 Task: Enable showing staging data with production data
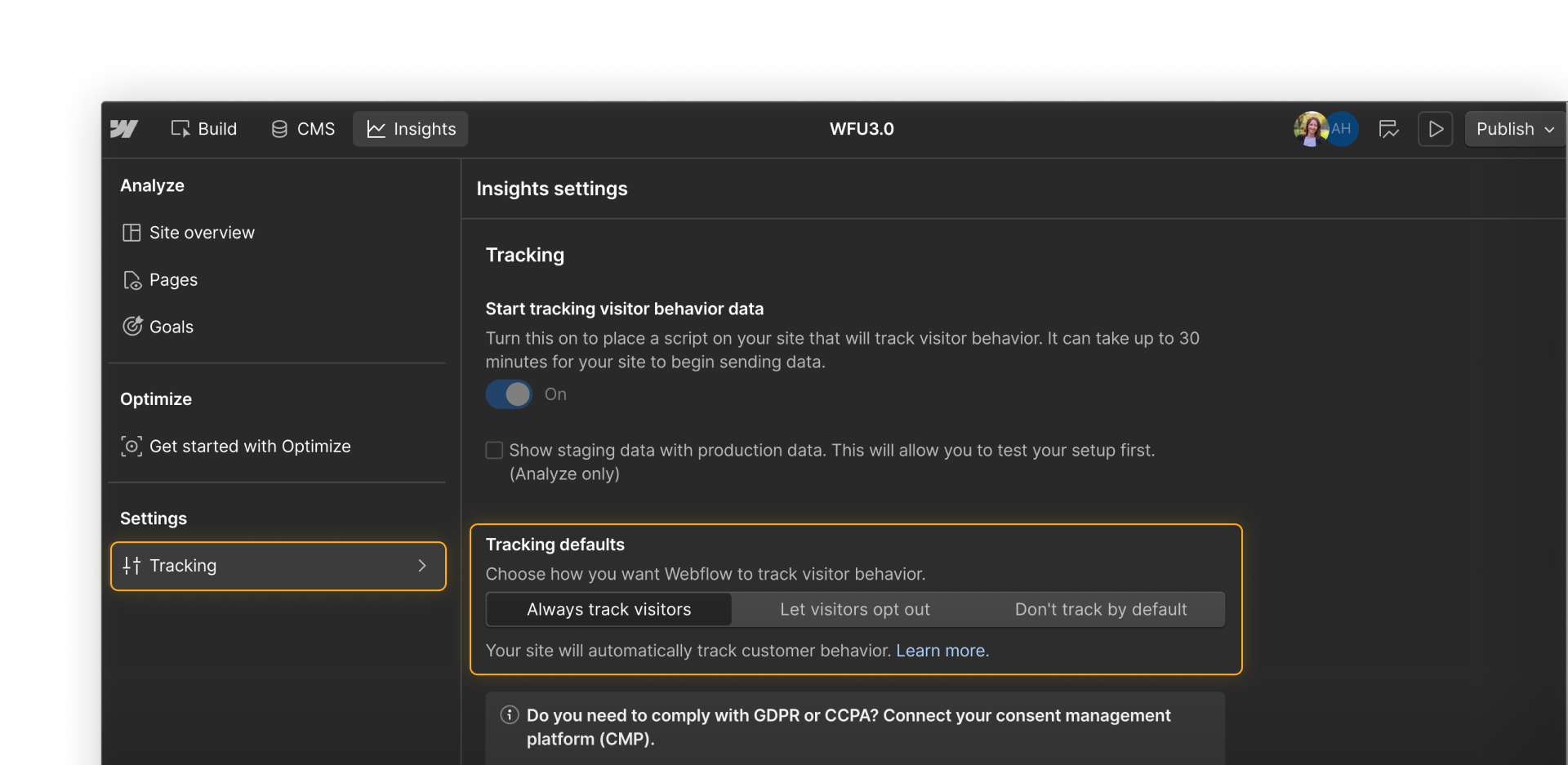[x=494, y=450]
